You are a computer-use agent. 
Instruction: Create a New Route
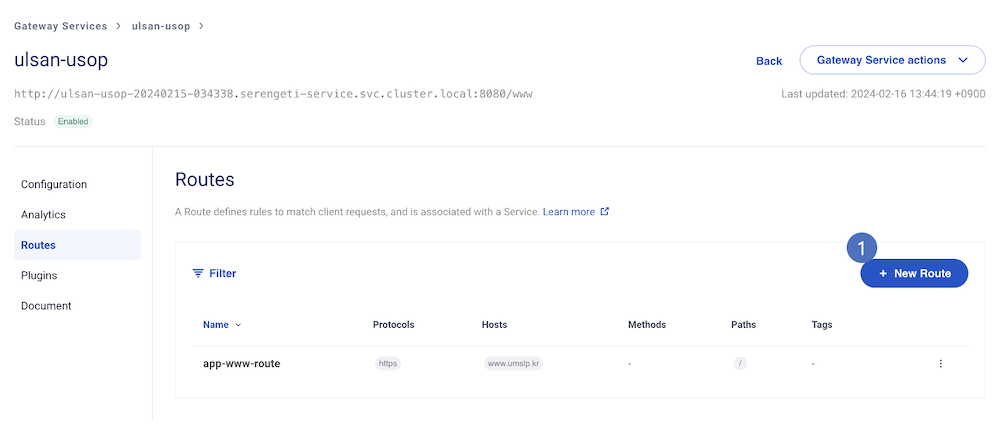point(914,274)
